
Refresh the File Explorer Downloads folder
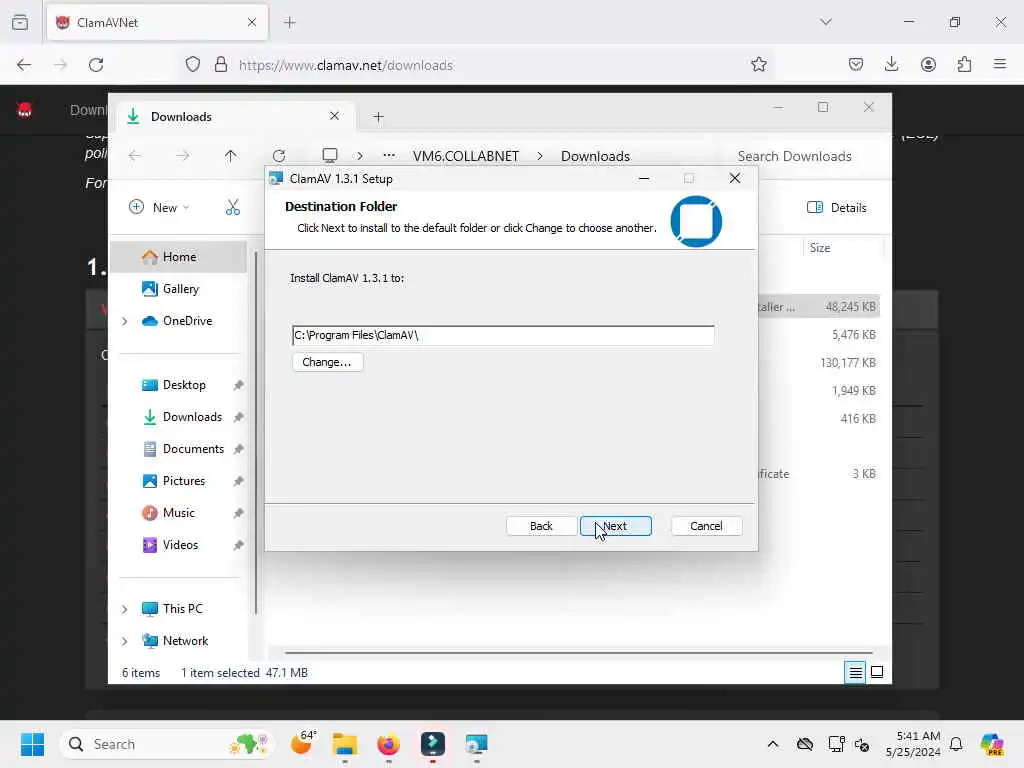point(279,156)
